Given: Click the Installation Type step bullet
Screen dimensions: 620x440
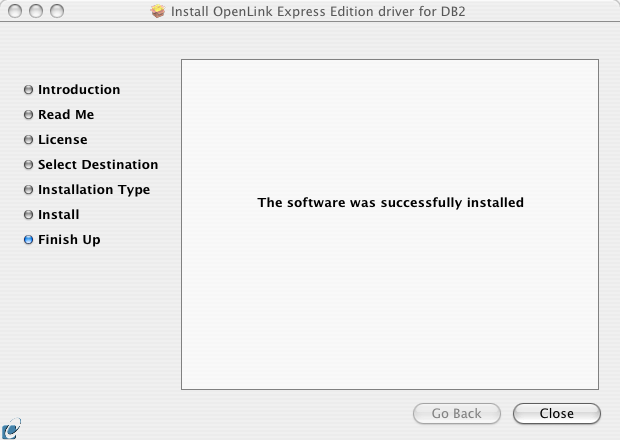Looking at the screenshot, I should coord(28,190).
